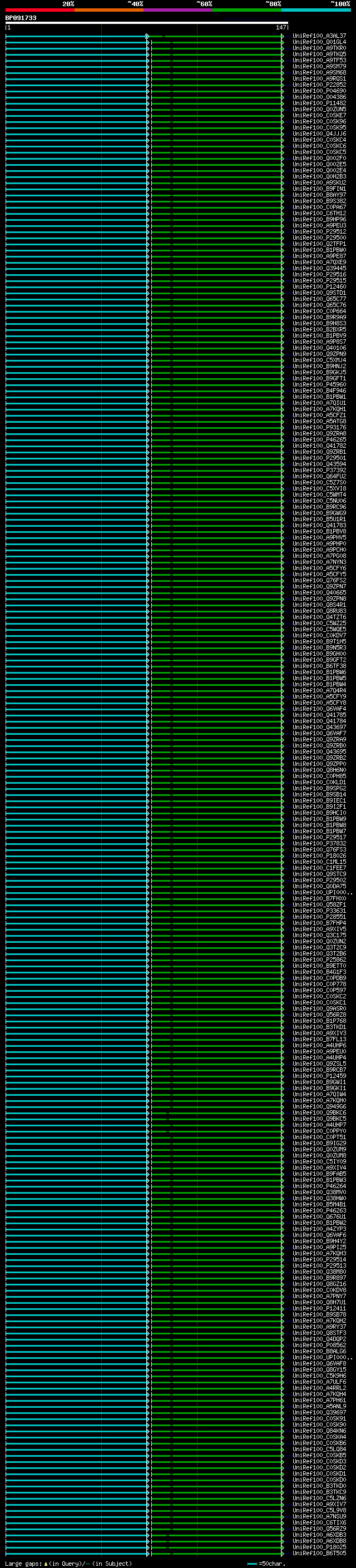This screenshot has width=356, height=1568.
Task: Choose the UniRef100_P29512 entry
Action: 319,232
